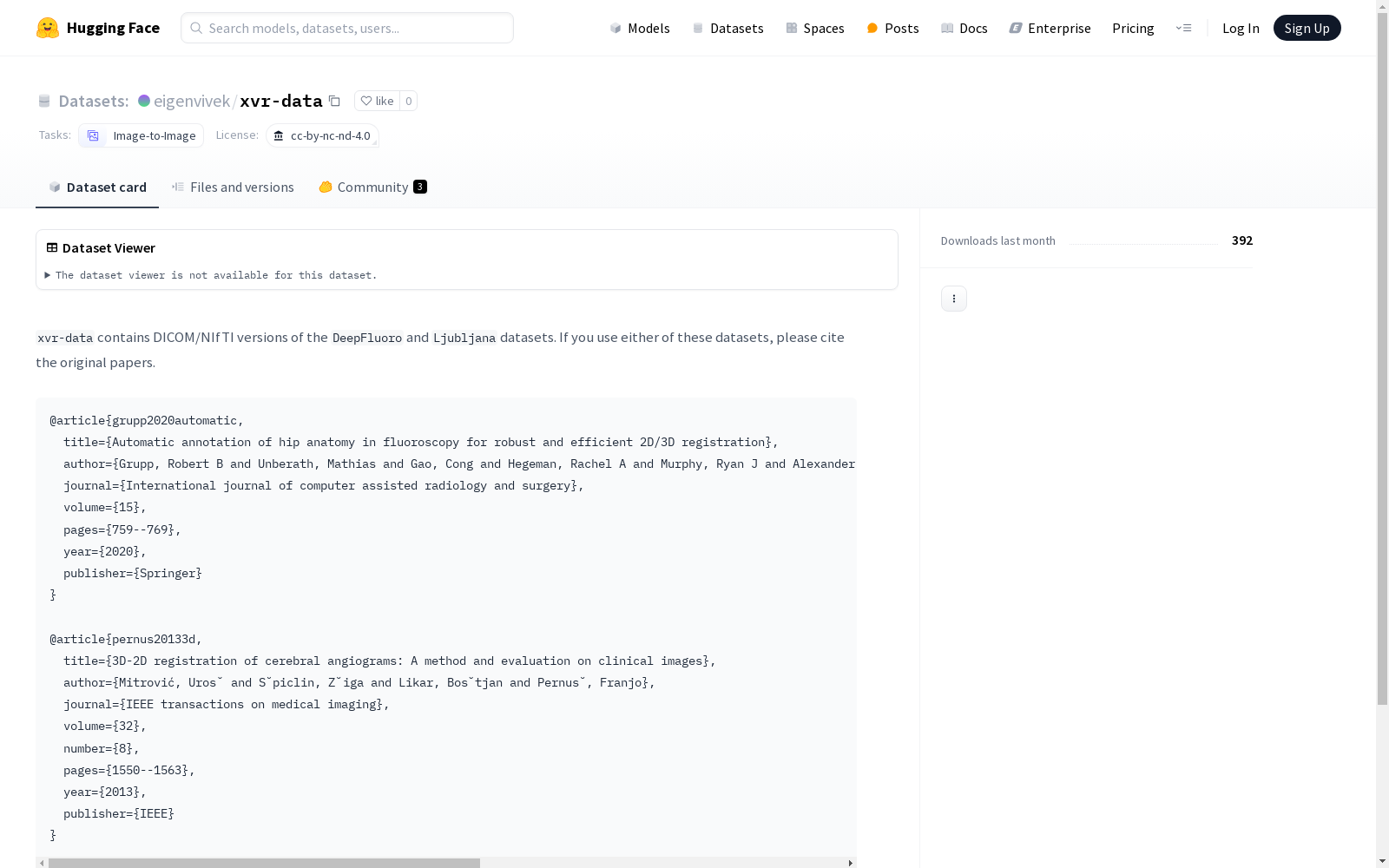Screen dimensions: 1389x868
Task: Click the Downloads last month label
Action: click(x=998, y=240)
